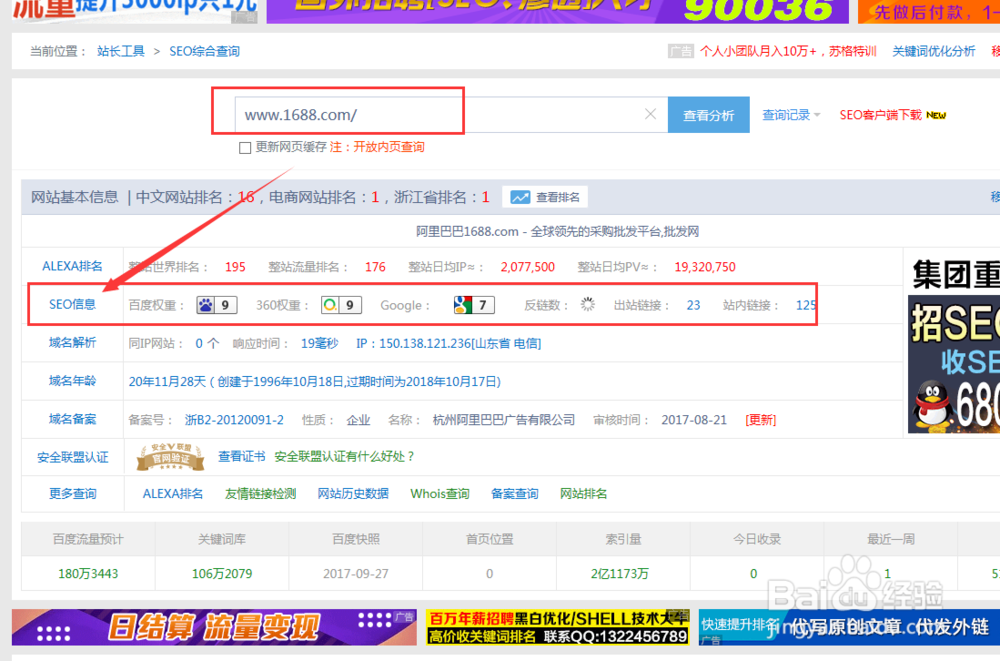This screenshot has height=661, width=1000.
Task: Click the backlink count loading spinner
Action: [587, 304]
